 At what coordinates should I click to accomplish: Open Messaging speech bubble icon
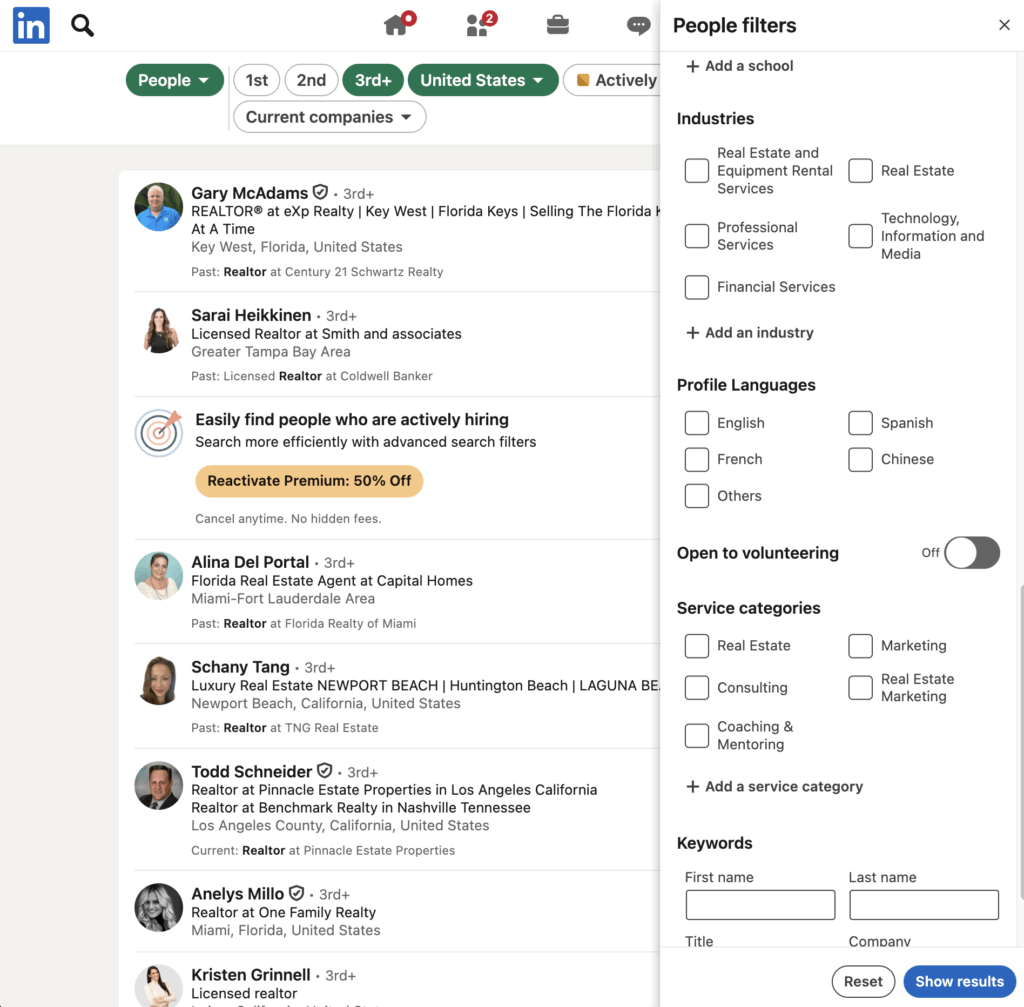(x=638, y=26)
